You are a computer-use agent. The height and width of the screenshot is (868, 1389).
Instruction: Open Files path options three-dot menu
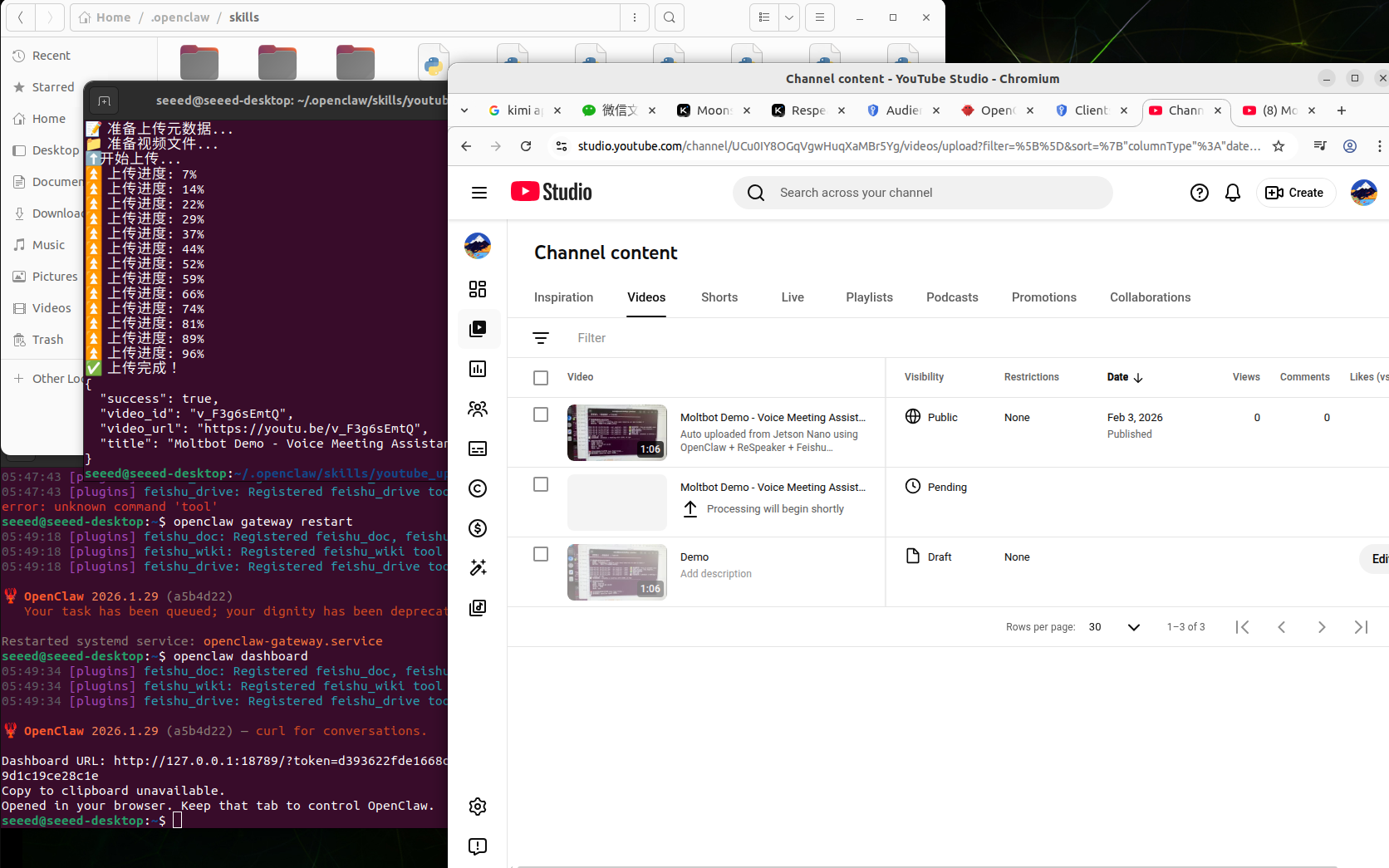pos(635,17)
